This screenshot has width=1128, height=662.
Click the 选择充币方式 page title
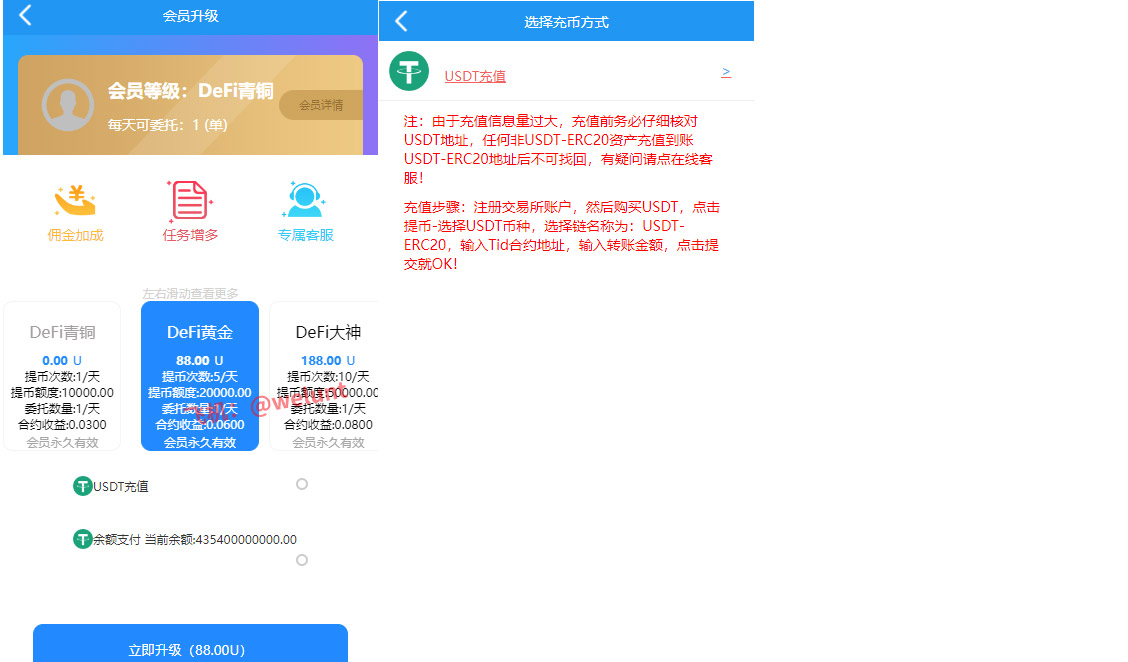point(566,22)
